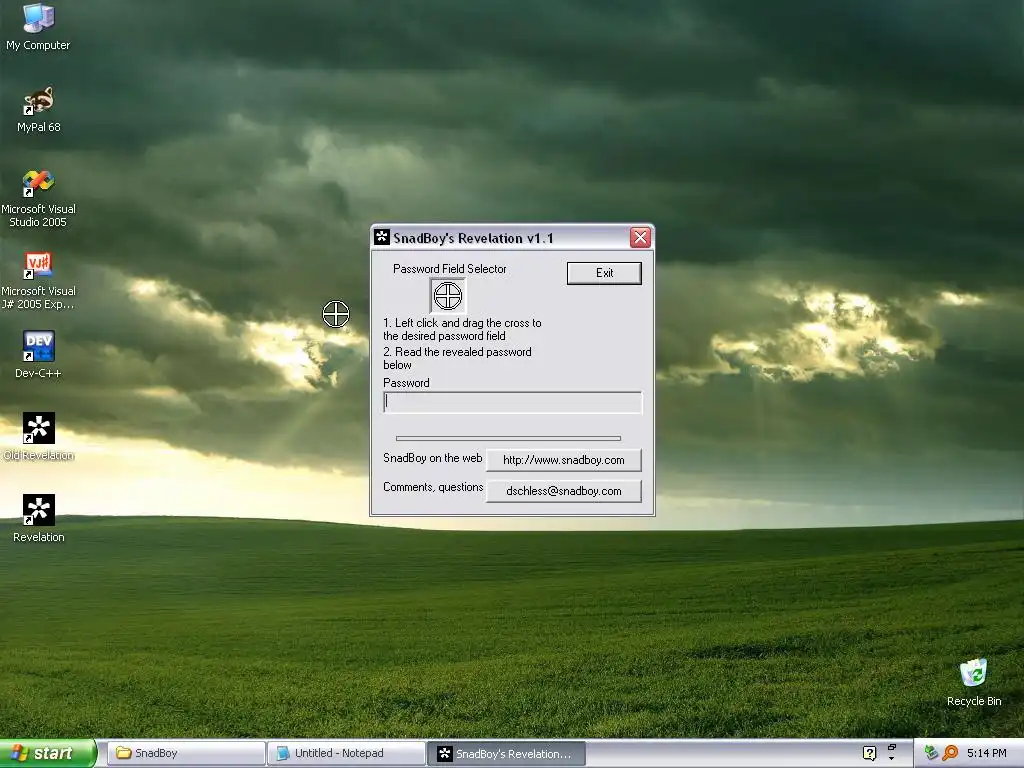Click the Safely Remove Hardware tray icon
This screenshot has width=1024, height=768.
coord(931,753)
